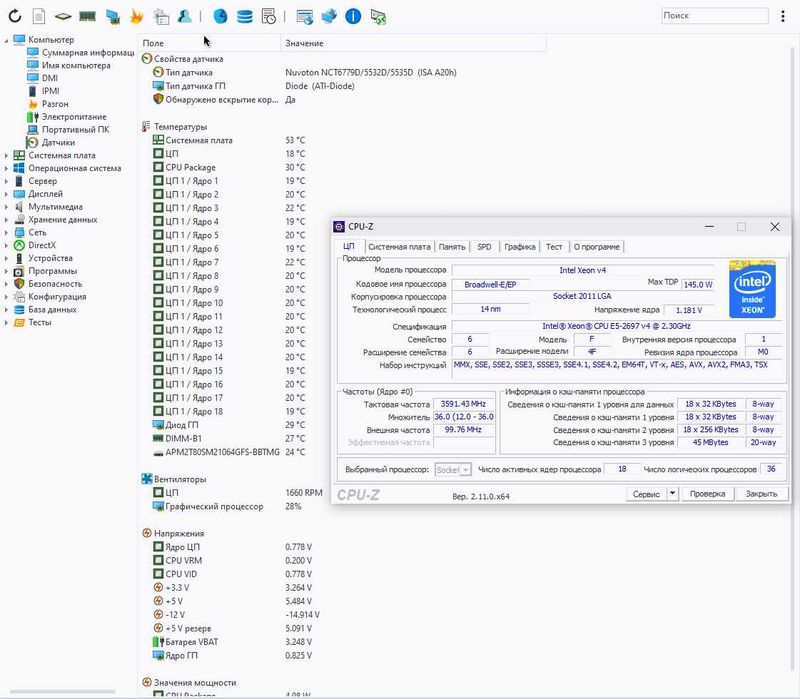Click the blue database stack toolbar icon

pyautogui.click(x=245, y=16)
